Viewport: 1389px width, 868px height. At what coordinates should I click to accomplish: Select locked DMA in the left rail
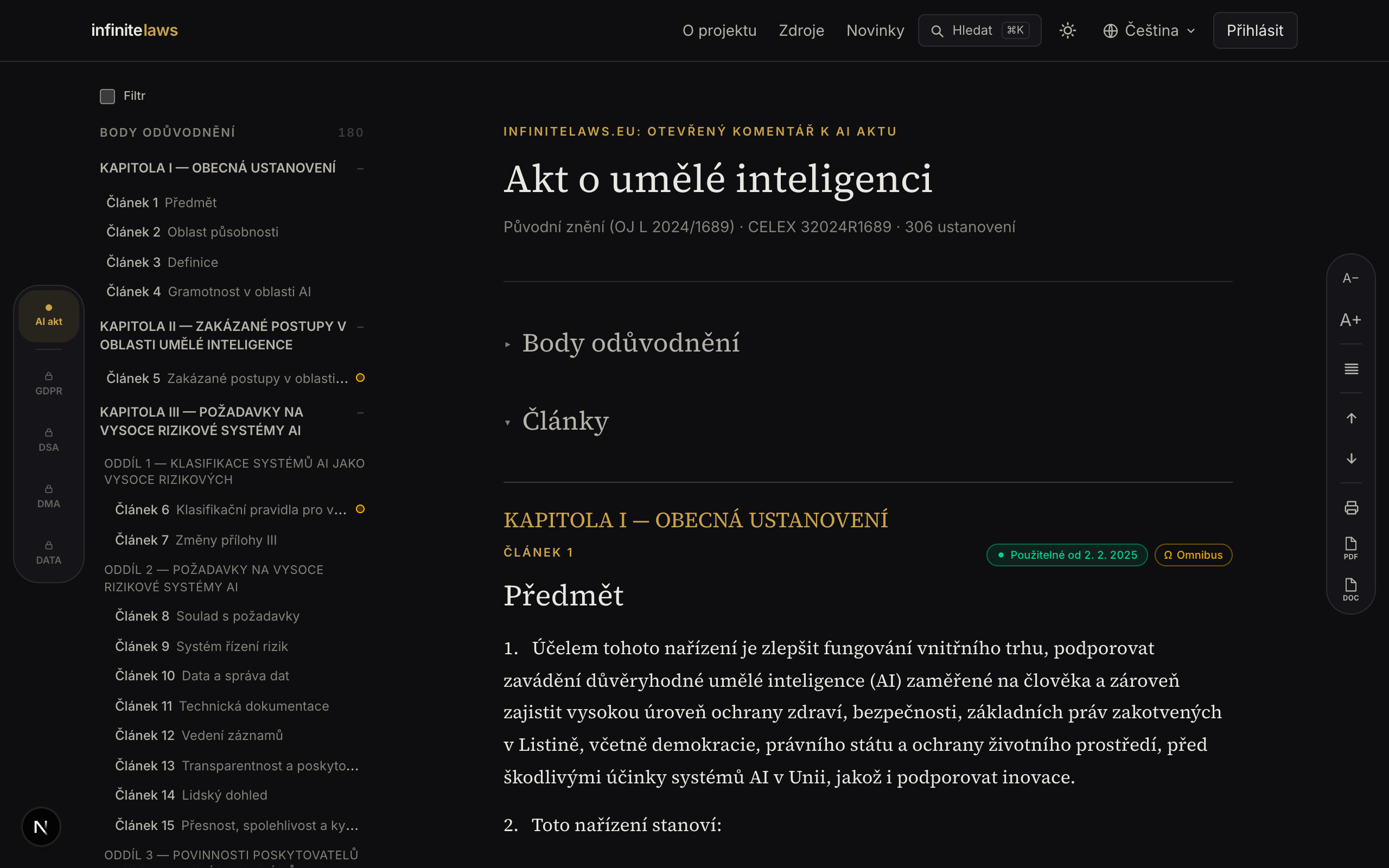pos(49,496)
